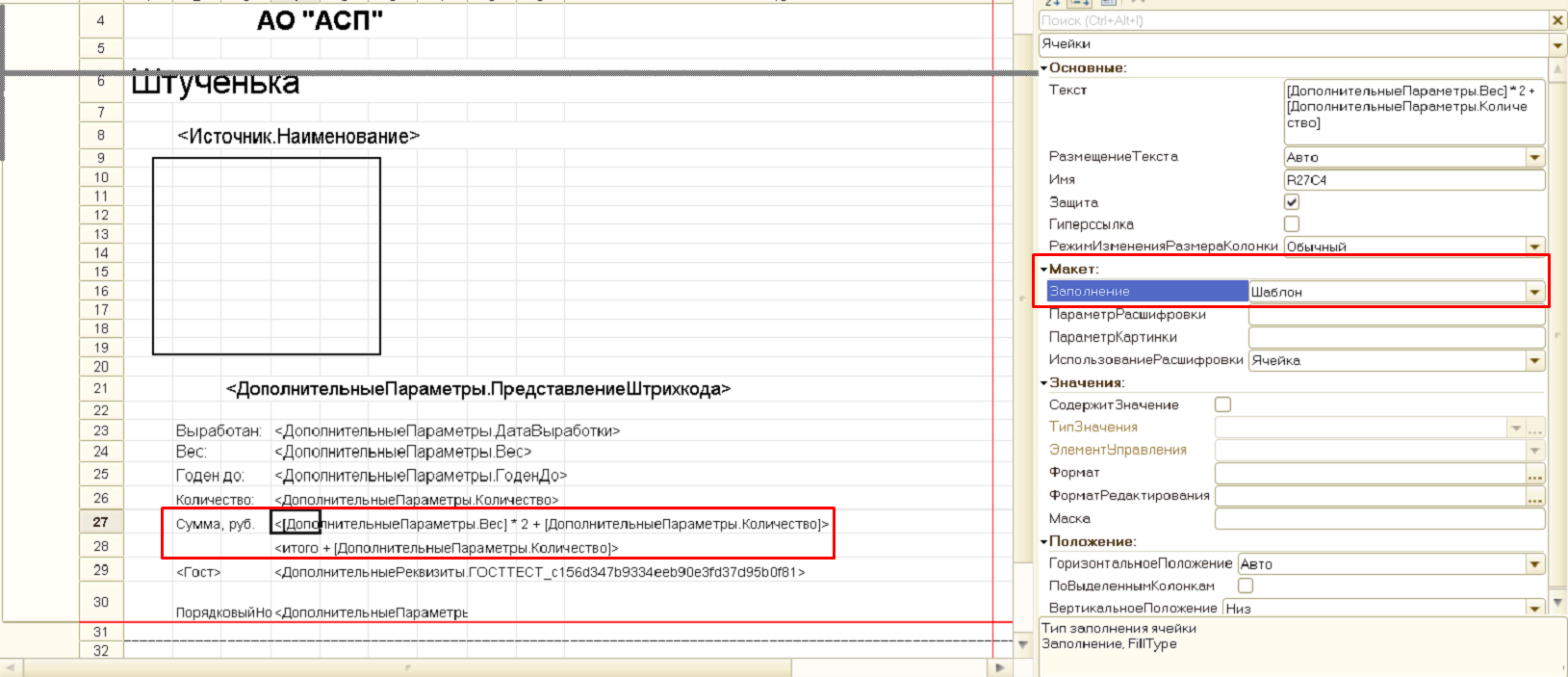Open the ФорматРедактирования ellipsis button
1568x677 pixels.
pos(1534,496)
